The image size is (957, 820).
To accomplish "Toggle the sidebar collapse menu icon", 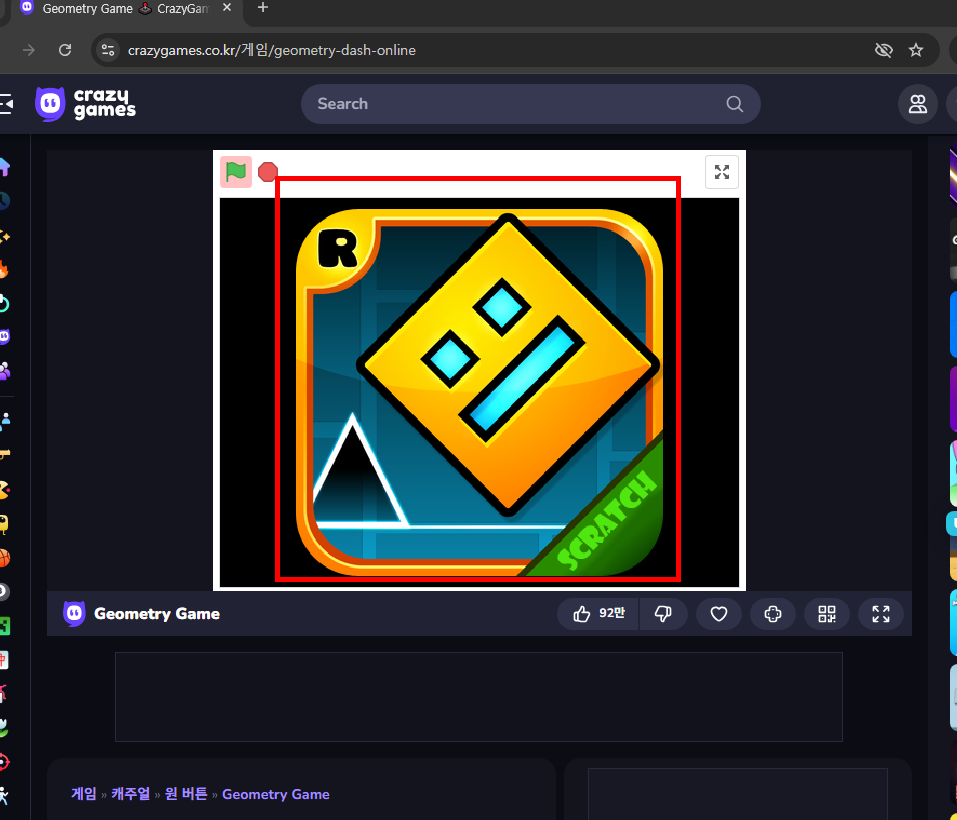I will 5,104.
